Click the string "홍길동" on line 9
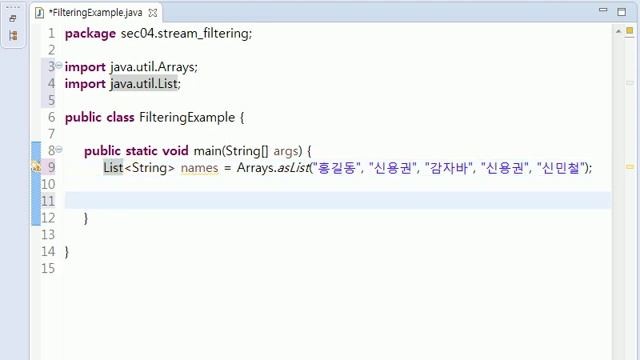 (337, 167)
